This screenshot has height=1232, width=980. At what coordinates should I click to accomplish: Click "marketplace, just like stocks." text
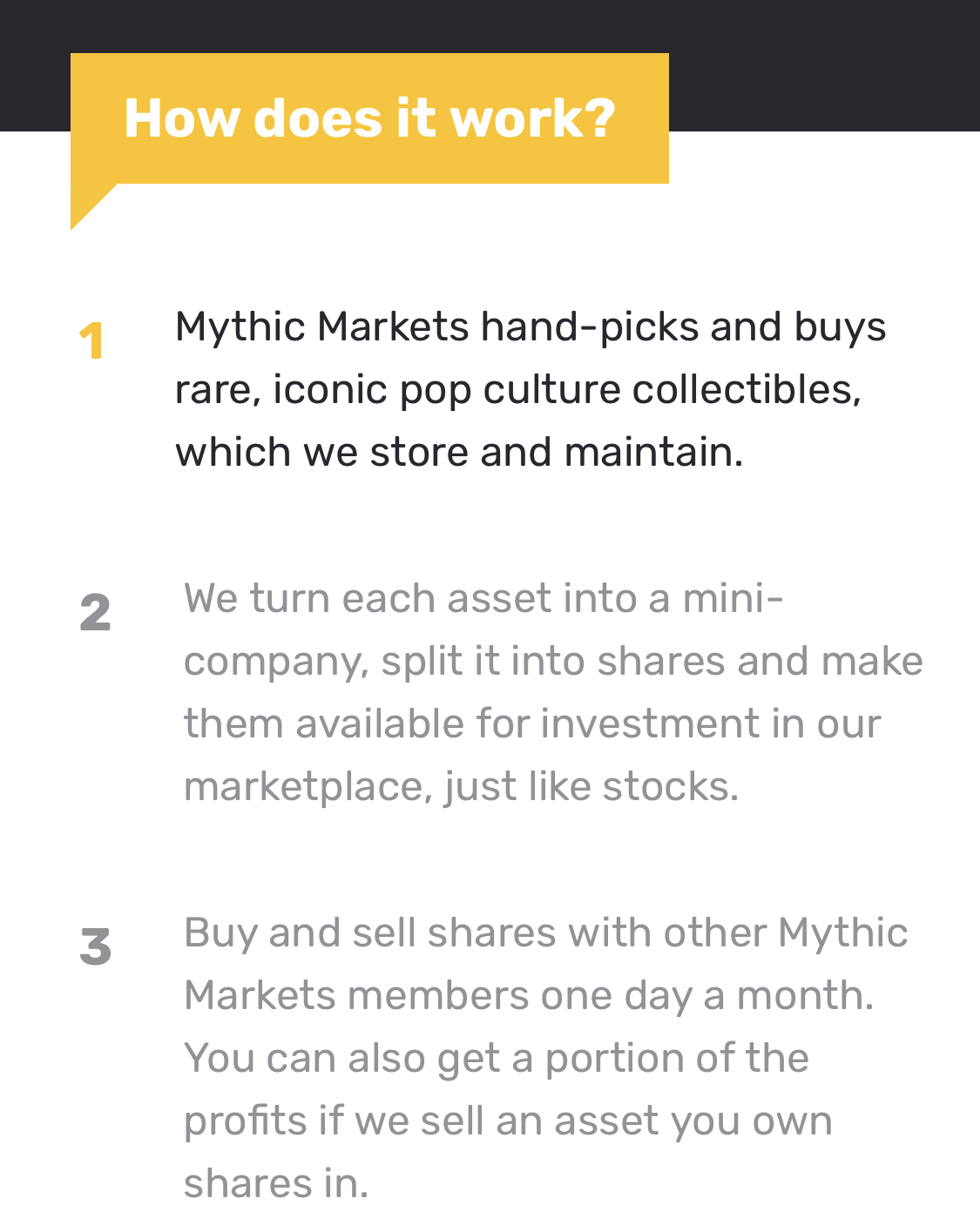coord(461,786)
